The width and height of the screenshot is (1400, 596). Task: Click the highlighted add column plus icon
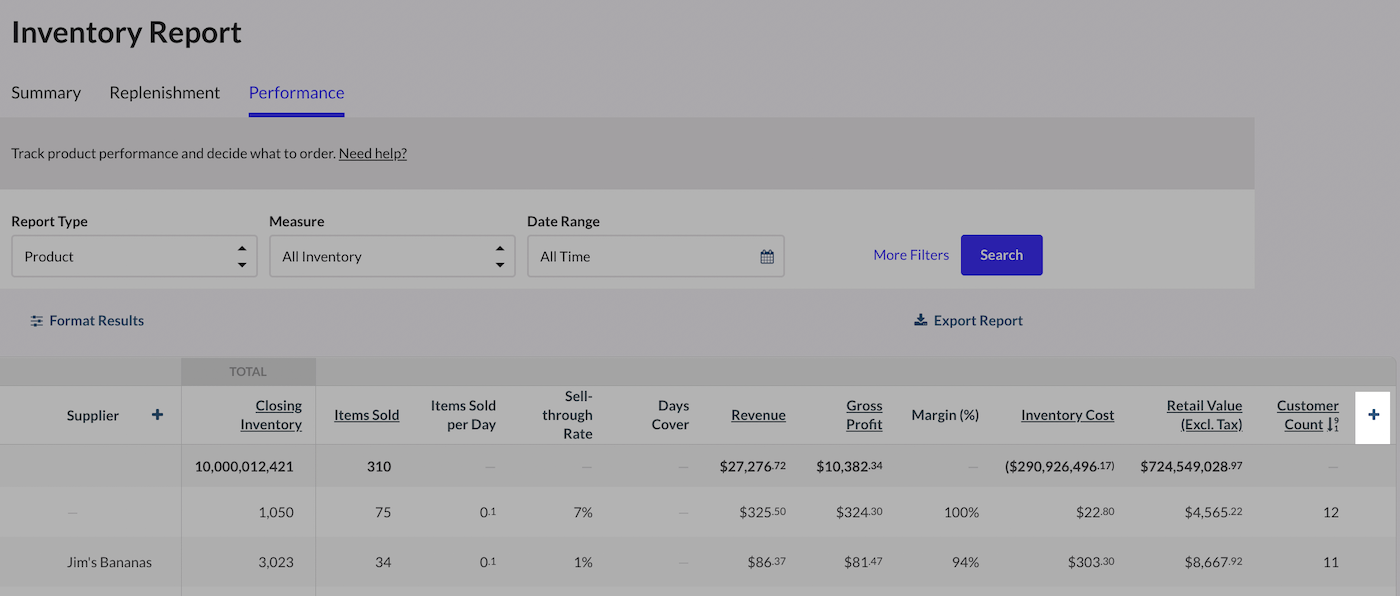(1373, 415)
